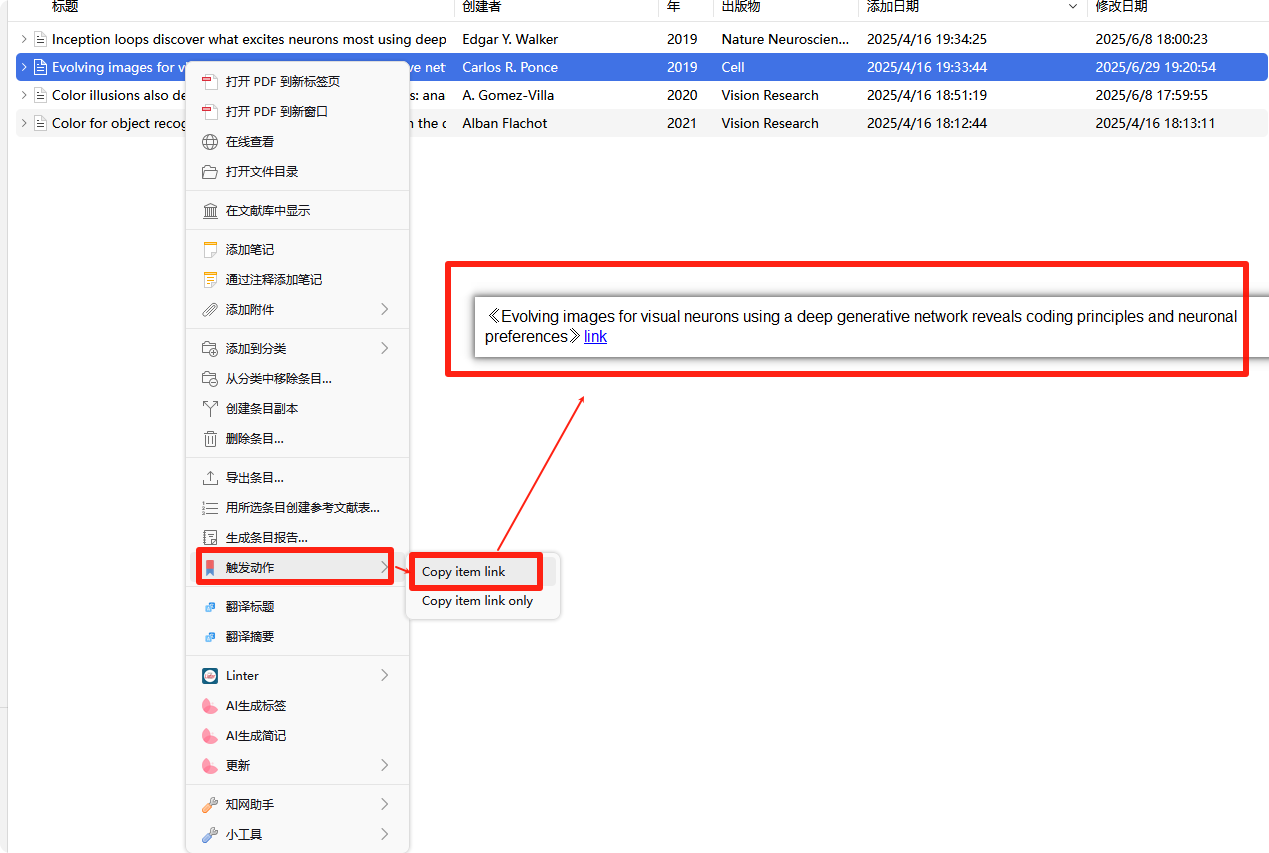
Task: Open the 添加到分类 submenu arrow
Action: (x=385, y=349)
